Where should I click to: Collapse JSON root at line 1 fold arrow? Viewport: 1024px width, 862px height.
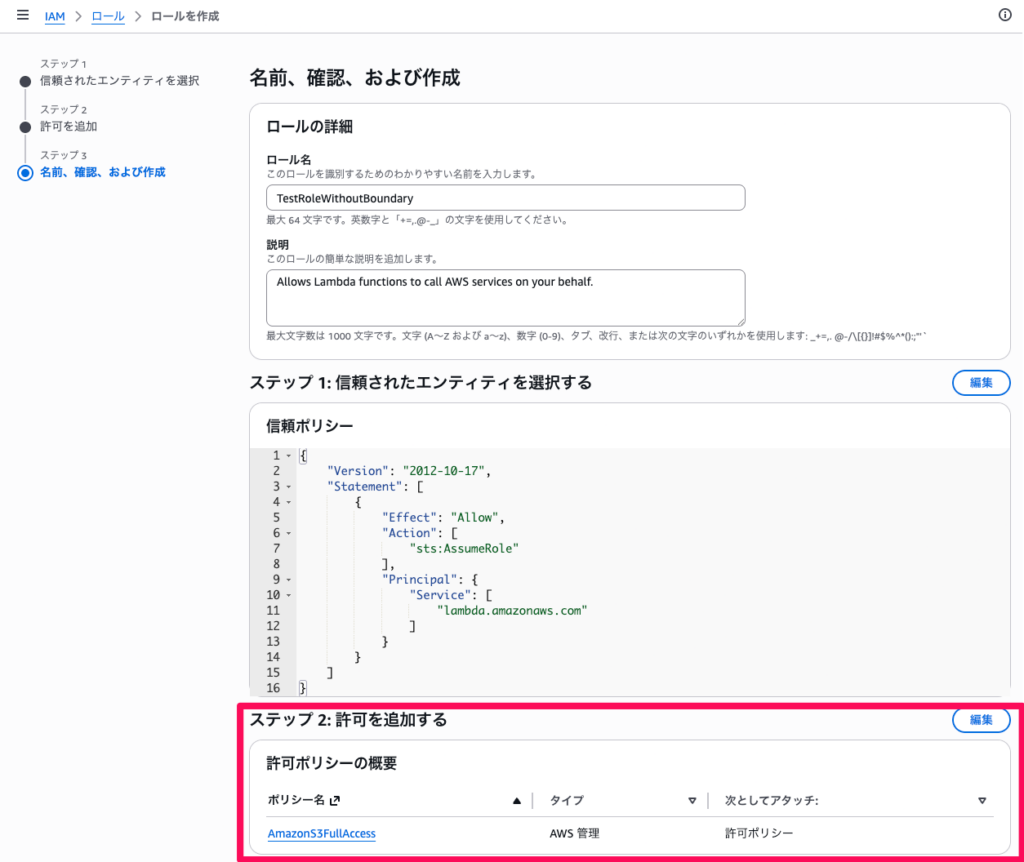pyautogui.click(x=288, y=456)
